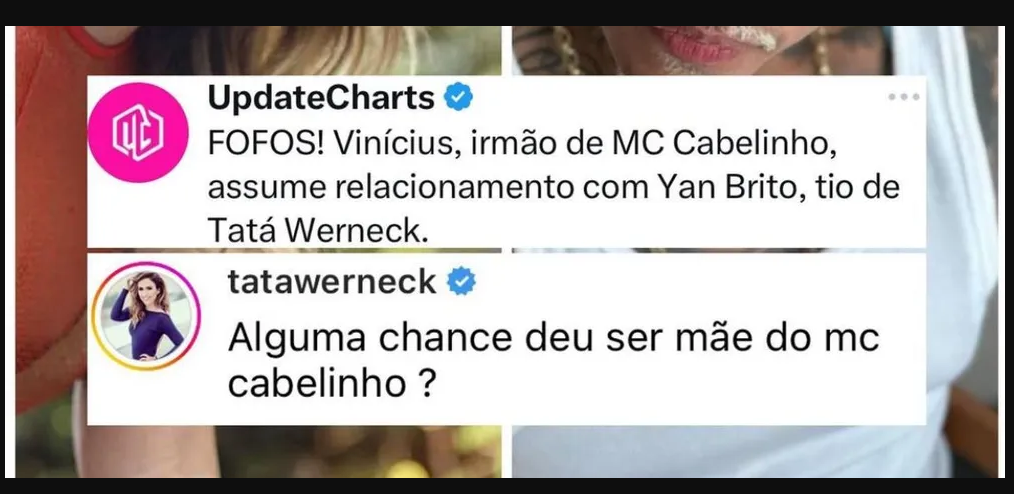Click the verified badge beside UpdateCharts
The height and width of the screenshot is (494, 1014).
[x=458, y=98]
